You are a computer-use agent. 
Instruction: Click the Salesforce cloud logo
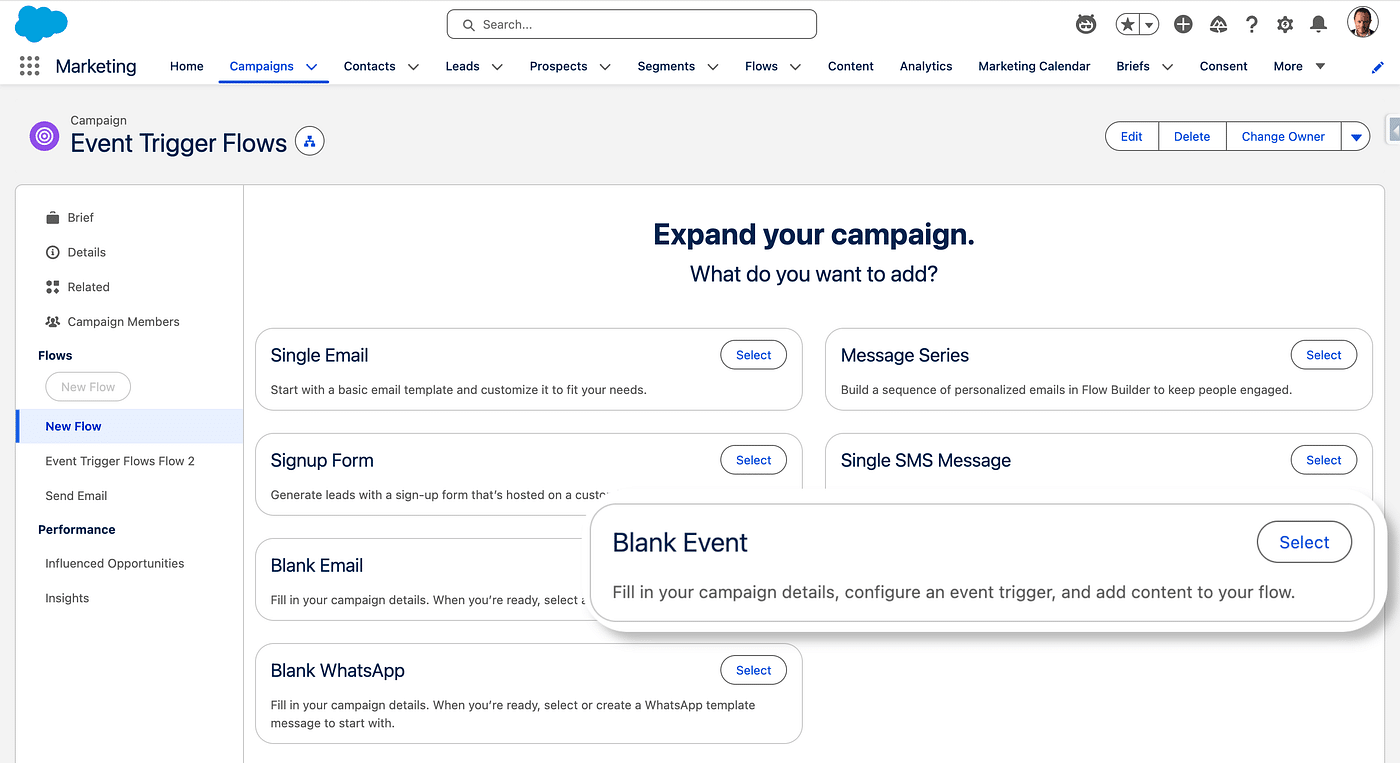[41, 23]
